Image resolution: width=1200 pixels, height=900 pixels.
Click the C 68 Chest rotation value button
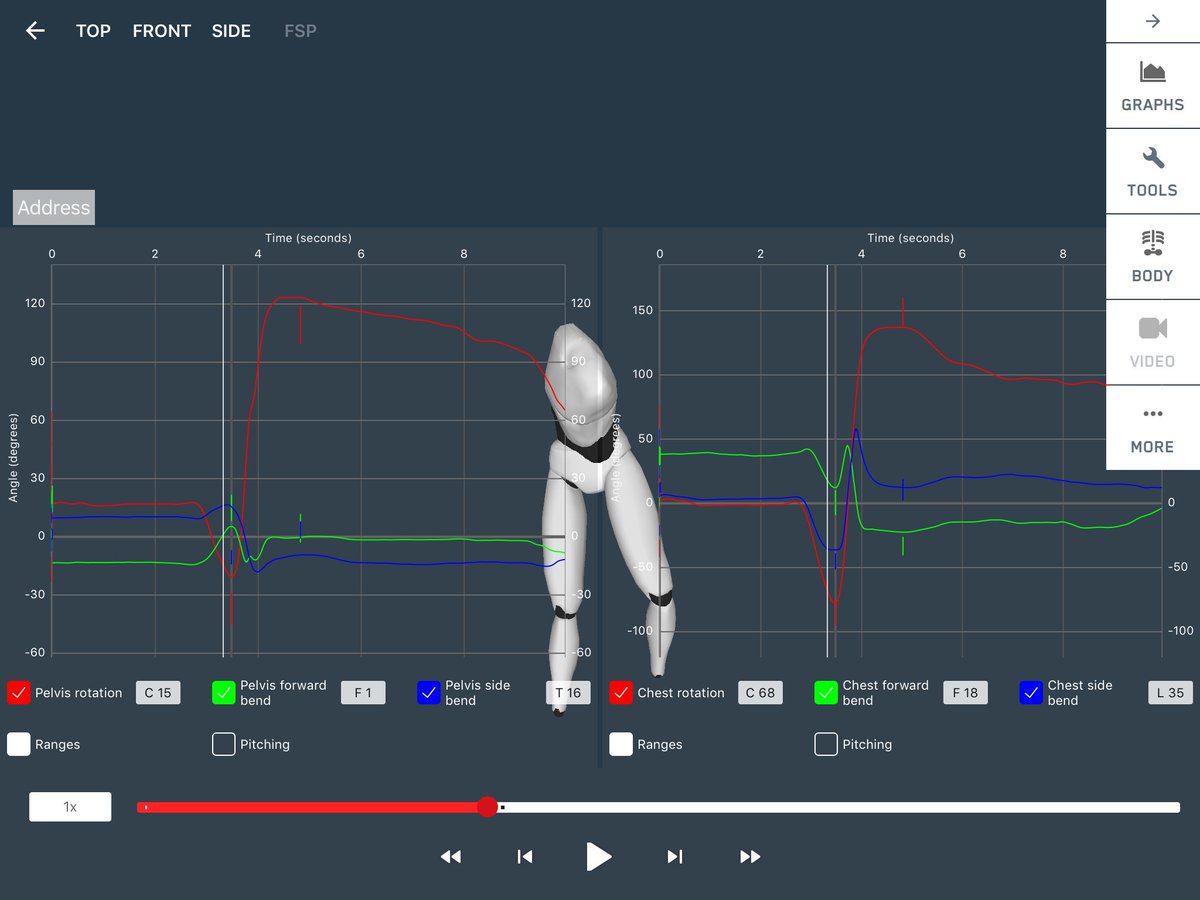[x=760, y=692]
